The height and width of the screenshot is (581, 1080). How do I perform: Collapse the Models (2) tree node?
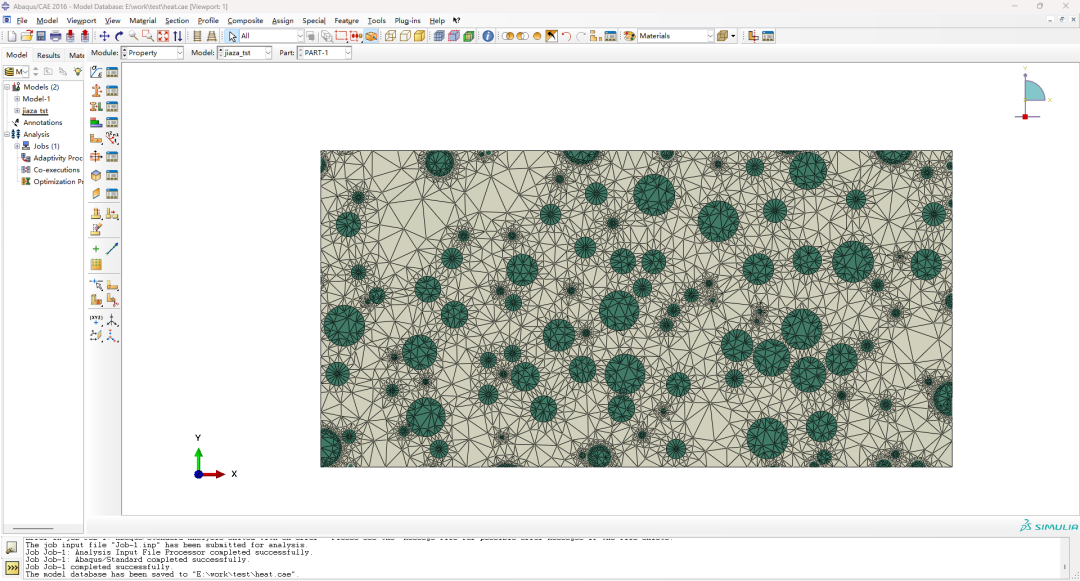(x=8, y=87)
